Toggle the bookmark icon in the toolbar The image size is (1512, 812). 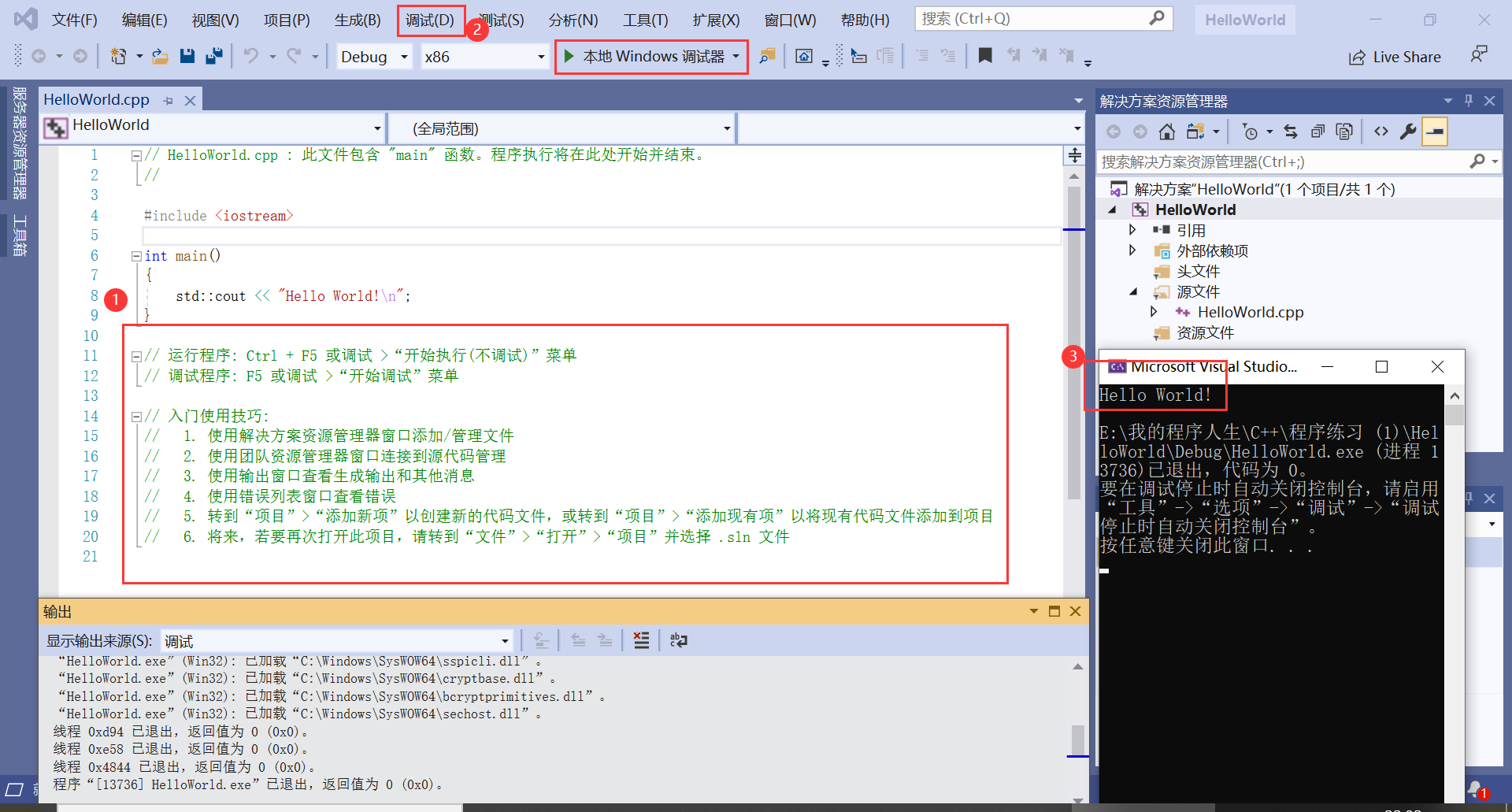(985, 56)
